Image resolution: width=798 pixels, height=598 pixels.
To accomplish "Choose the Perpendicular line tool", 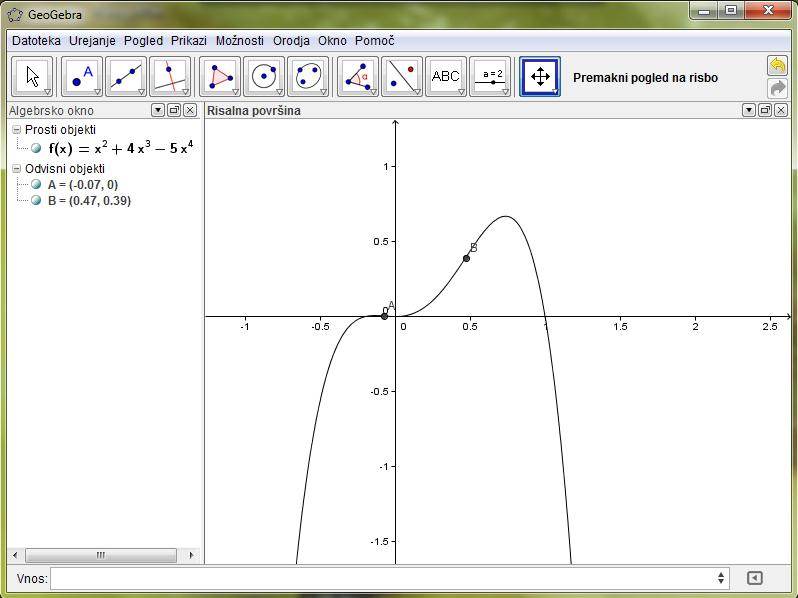I will point(170,76).
